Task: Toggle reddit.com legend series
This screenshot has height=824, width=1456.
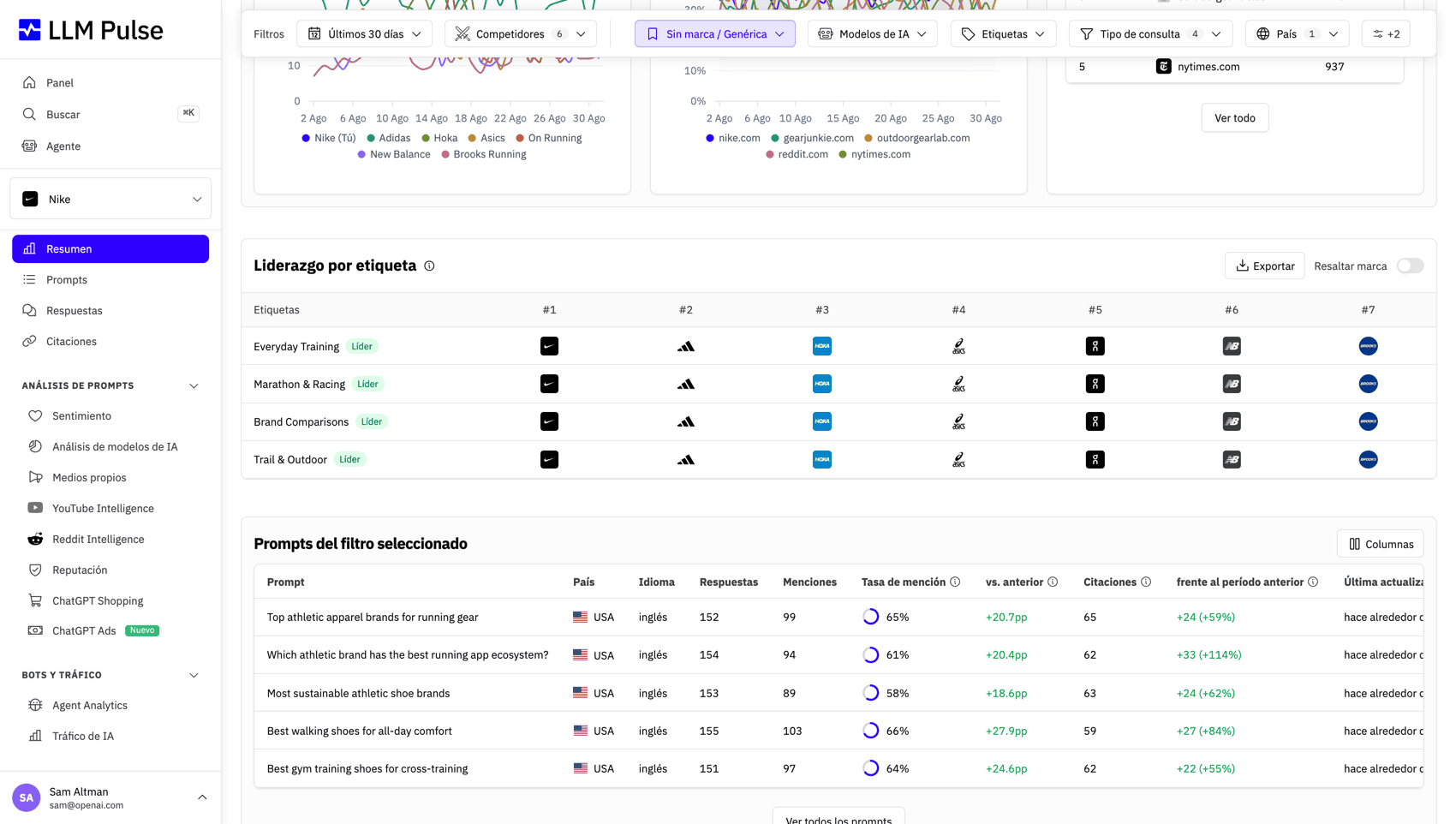Action: pyautogui.click(x=797, y=155)
